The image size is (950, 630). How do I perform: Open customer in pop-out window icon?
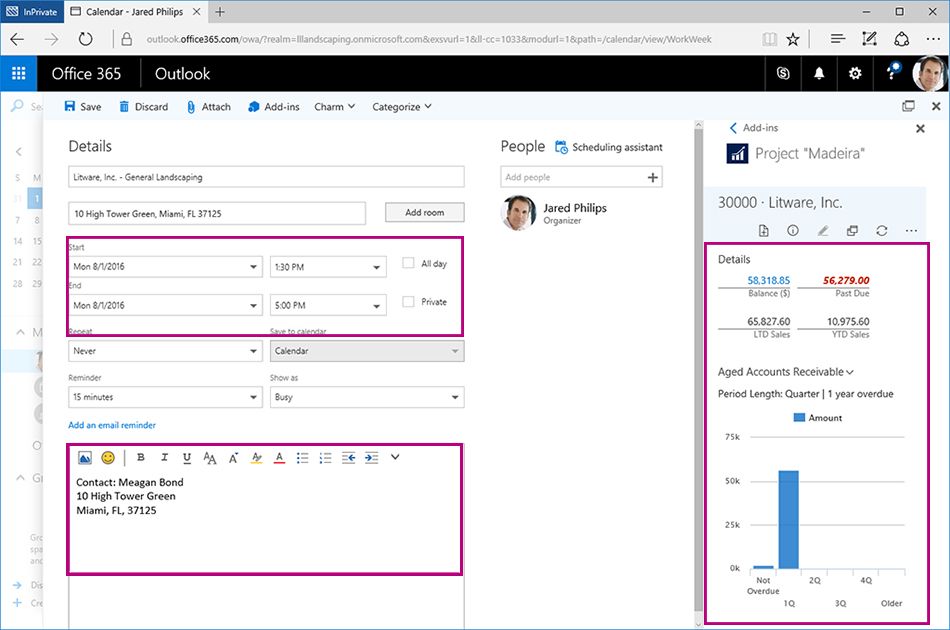tap(852, 231)
